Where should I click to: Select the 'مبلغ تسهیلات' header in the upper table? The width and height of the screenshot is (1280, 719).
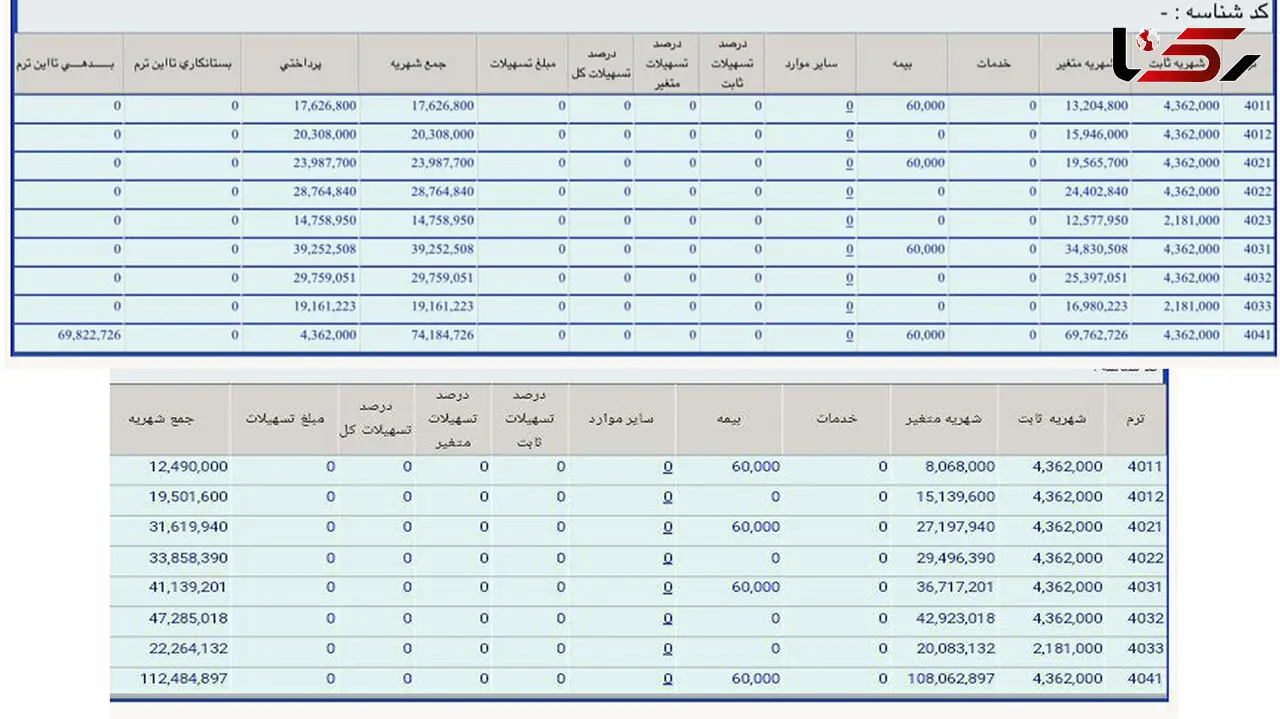click(523, 63)
